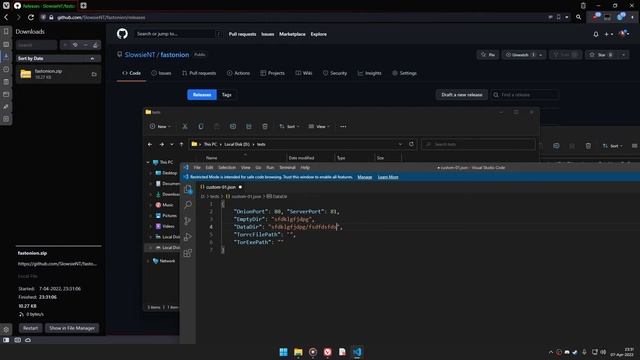Open File Explorer from the taskbar
Screen dimensions: 640x360
click(298, 352)
